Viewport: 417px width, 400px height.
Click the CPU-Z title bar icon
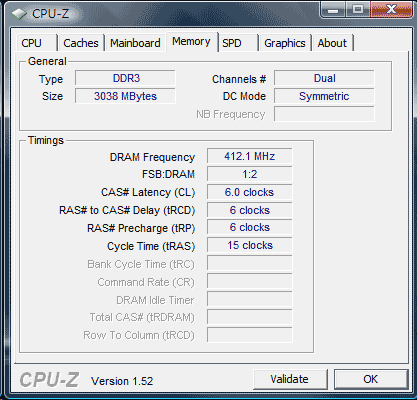coord(19,14)
